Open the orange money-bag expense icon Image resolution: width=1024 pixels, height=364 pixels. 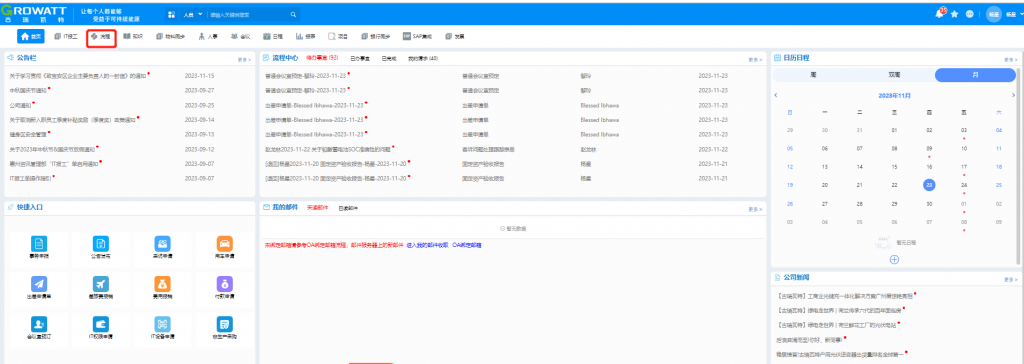pyautogui.click(x=162, y=284)
